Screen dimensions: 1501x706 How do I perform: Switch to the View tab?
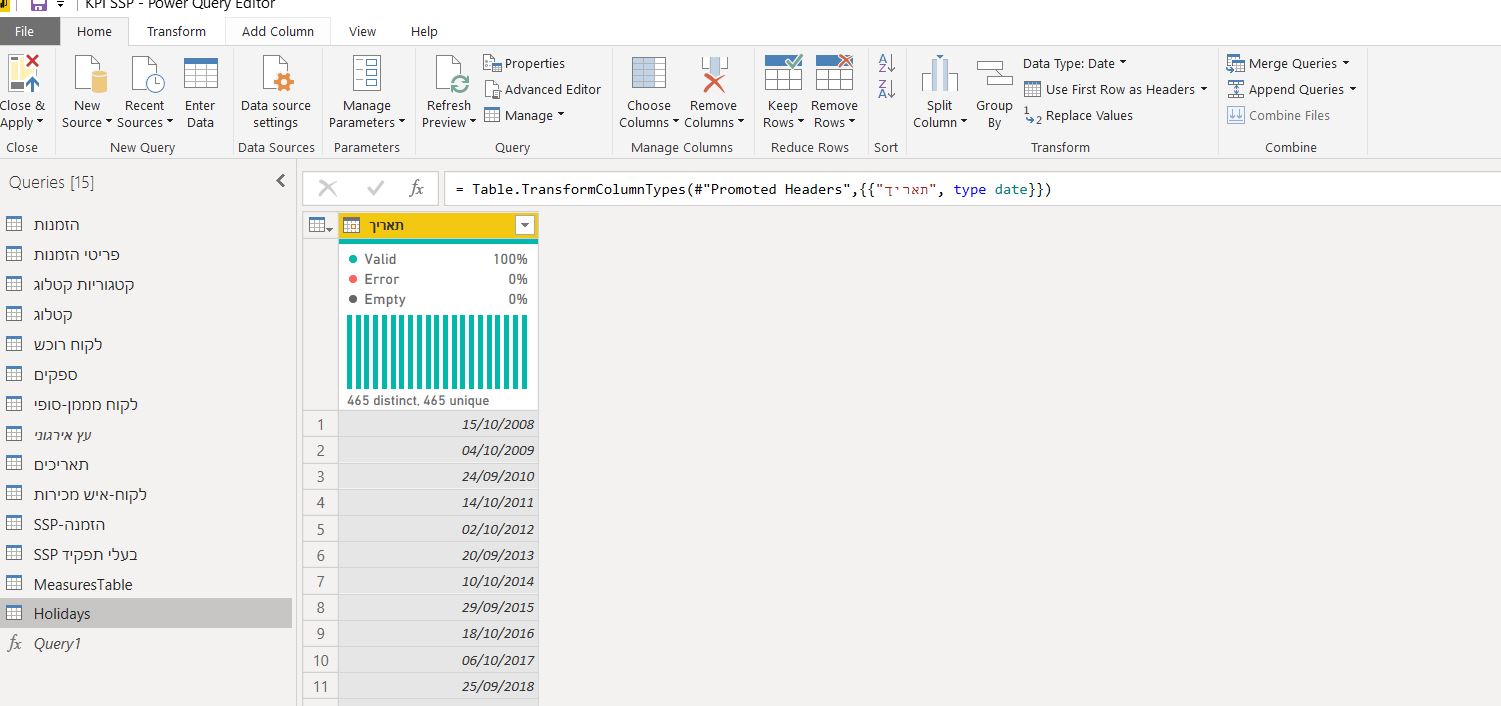362,31
